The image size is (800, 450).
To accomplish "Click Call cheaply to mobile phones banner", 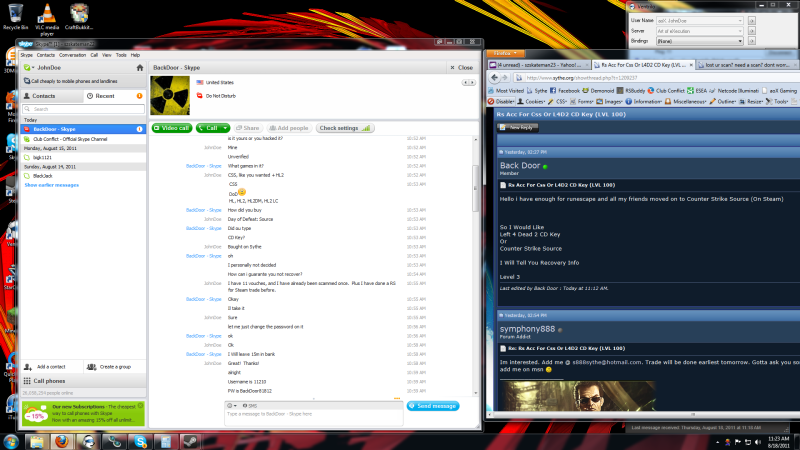I will pyautogui.click(x=83, y=81).
